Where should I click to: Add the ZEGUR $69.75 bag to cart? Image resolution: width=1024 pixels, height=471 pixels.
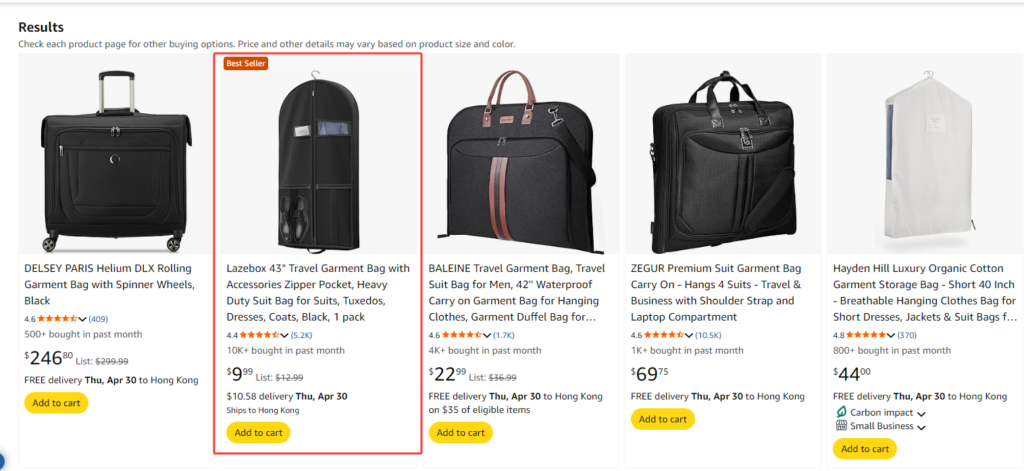pos(663,419)
